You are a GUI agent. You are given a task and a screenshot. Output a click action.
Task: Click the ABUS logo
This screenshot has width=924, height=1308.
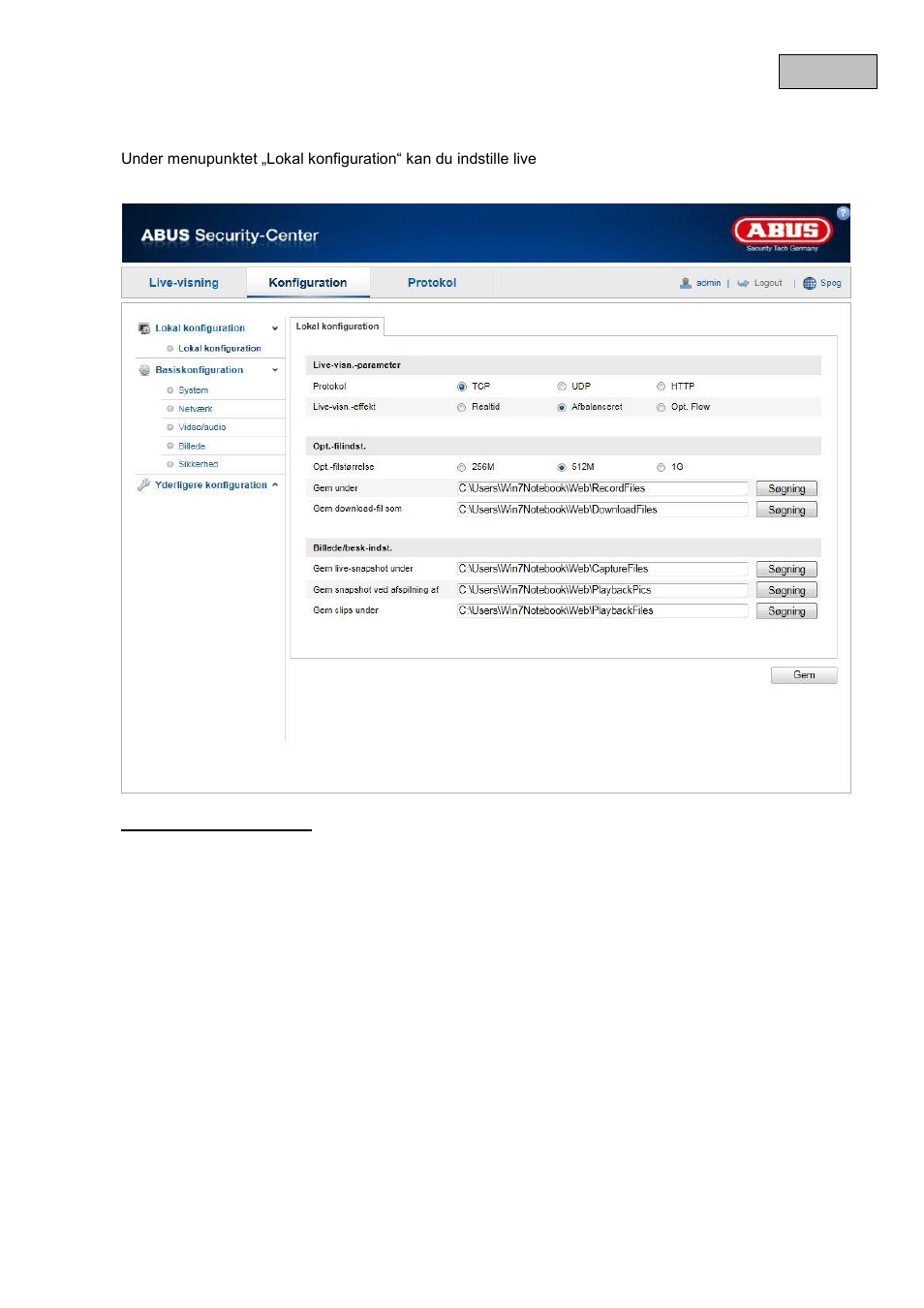[x=783, y=233]
